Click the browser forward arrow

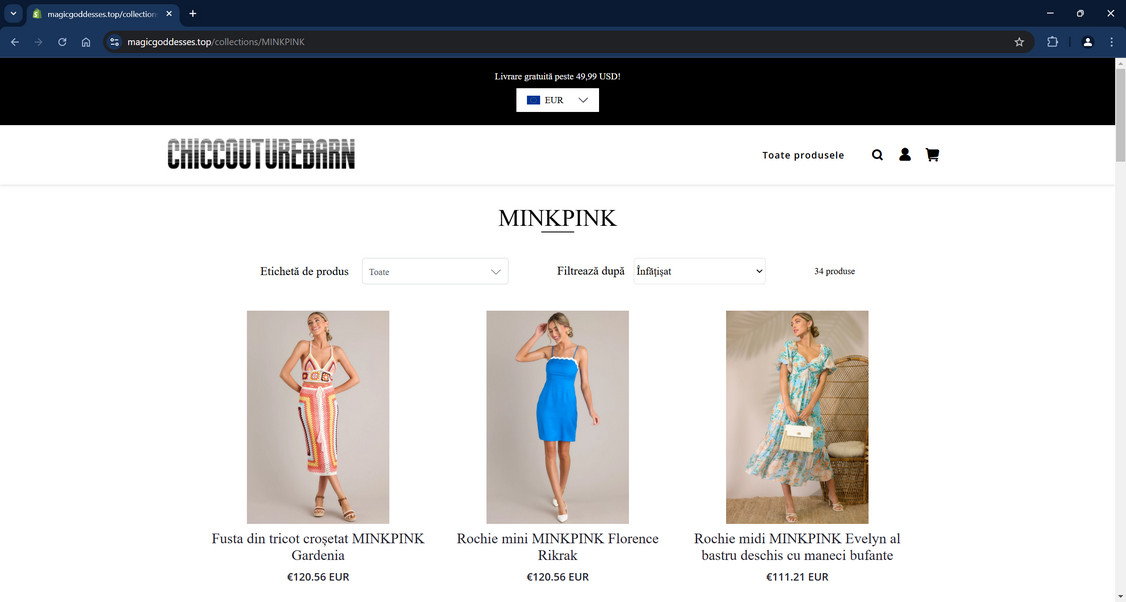point(38,42)
